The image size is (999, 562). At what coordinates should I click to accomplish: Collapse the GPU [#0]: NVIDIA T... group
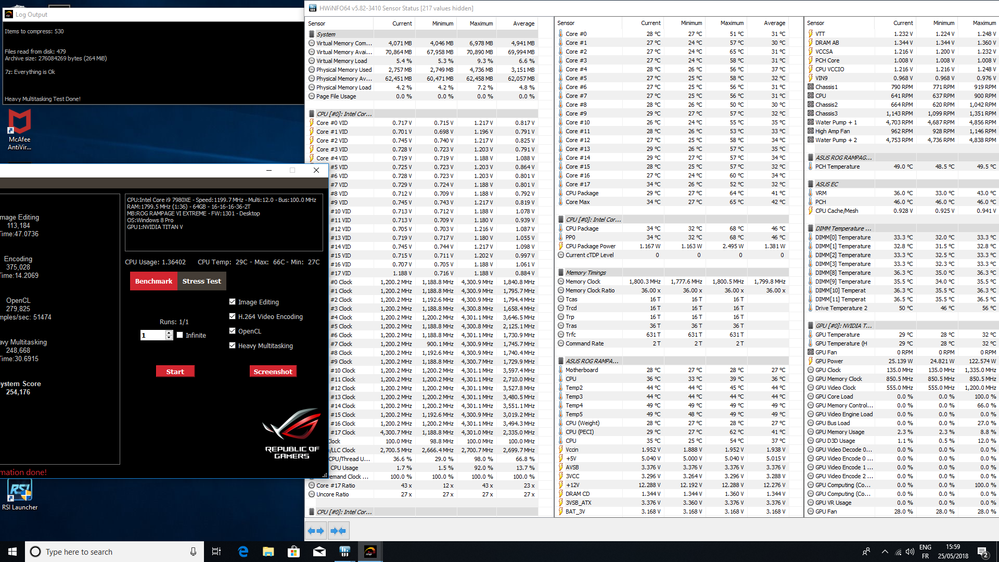tap(810, 326)
